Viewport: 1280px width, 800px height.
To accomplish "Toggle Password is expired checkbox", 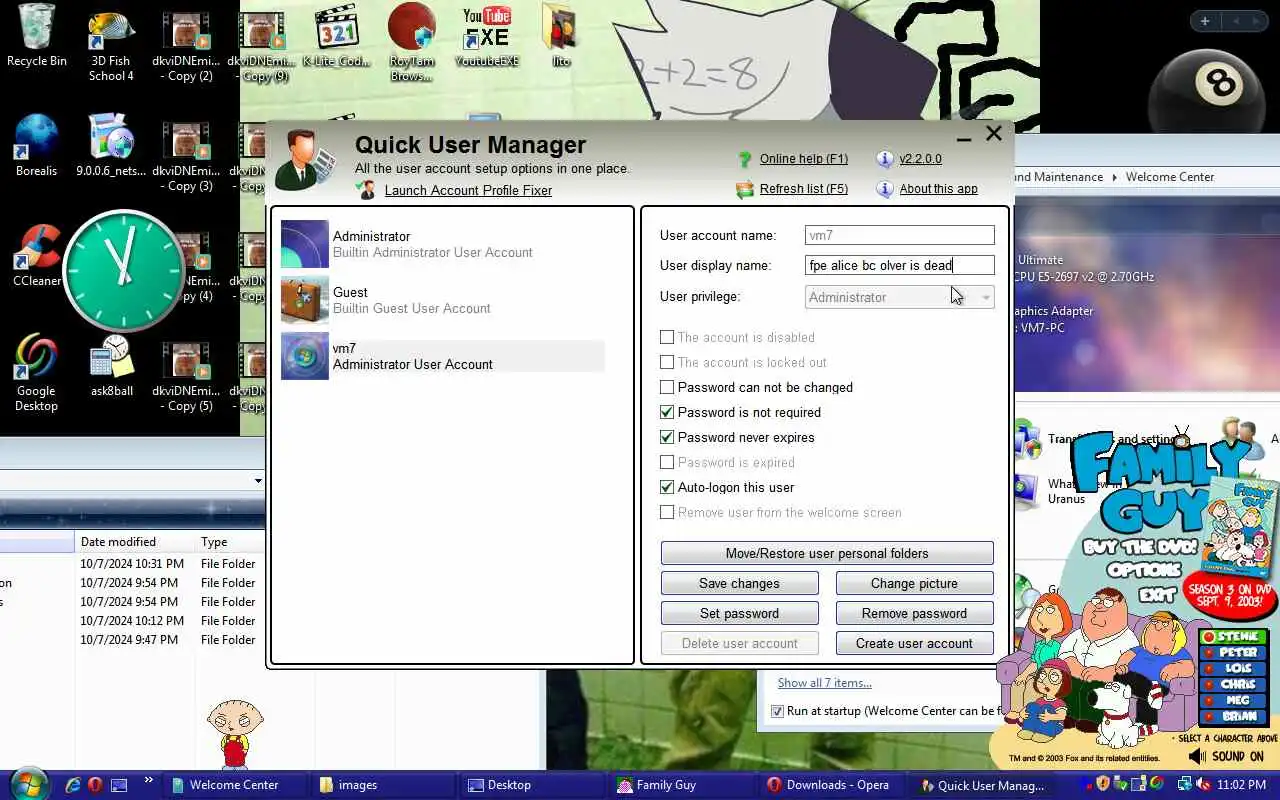I will (x=667, y=462).
